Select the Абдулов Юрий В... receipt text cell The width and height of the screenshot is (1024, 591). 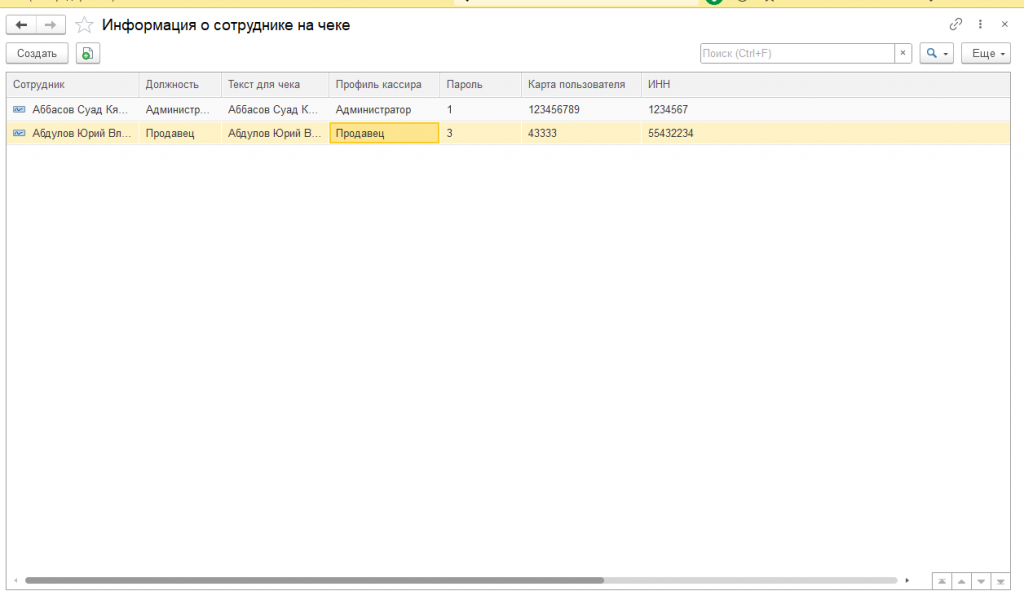(275, 133)
